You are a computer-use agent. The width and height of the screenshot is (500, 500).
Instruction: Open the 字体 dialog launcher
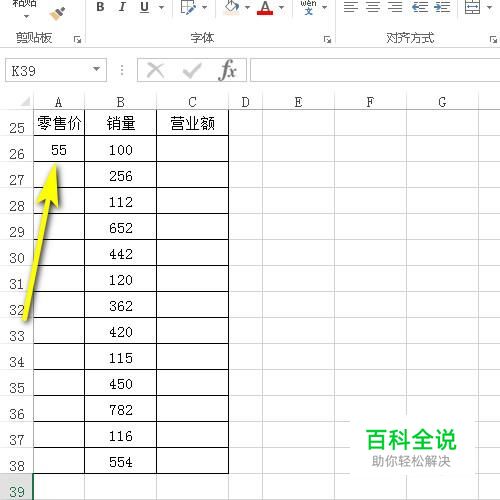[x=327, y=40]
